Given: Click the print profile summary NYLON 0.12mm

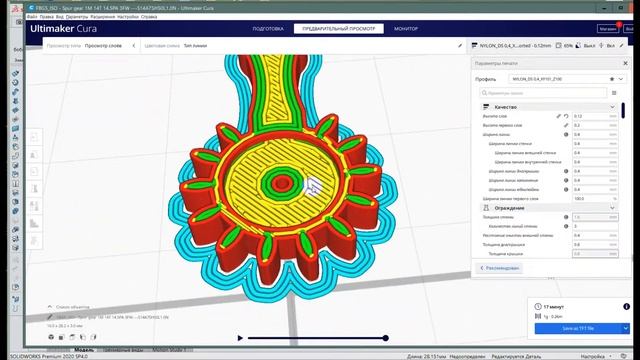Looking at the screenshot, I should [x=511, y=46].
